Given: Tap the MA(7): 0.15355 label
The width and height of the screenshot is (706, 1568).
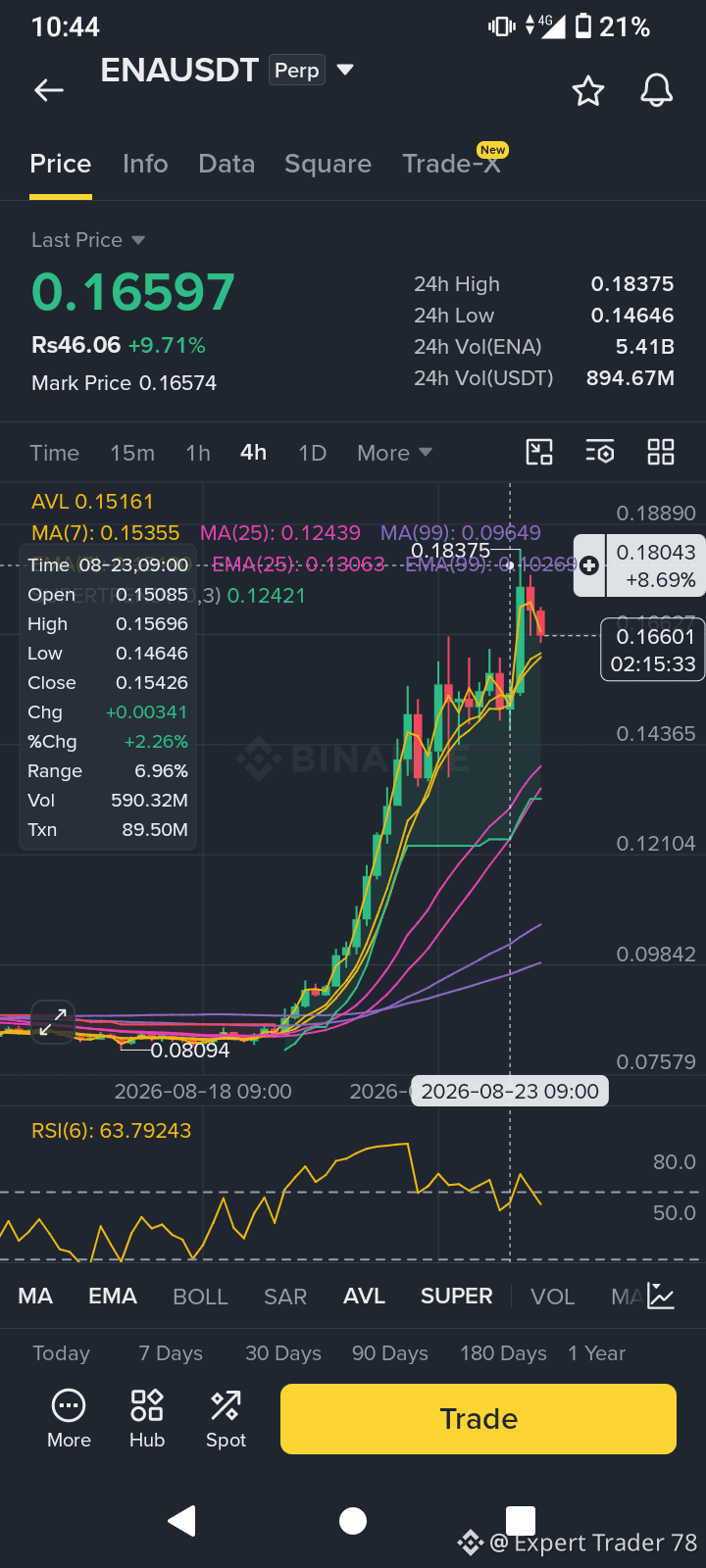Looking at the screenshot, I should 106,533.
